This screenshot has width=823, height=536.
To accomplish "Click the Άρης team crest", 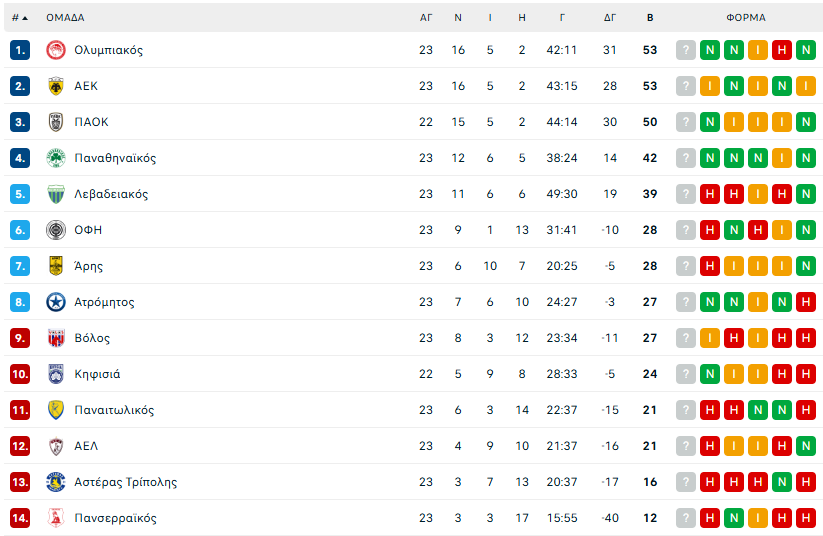I will pos(56,266).
